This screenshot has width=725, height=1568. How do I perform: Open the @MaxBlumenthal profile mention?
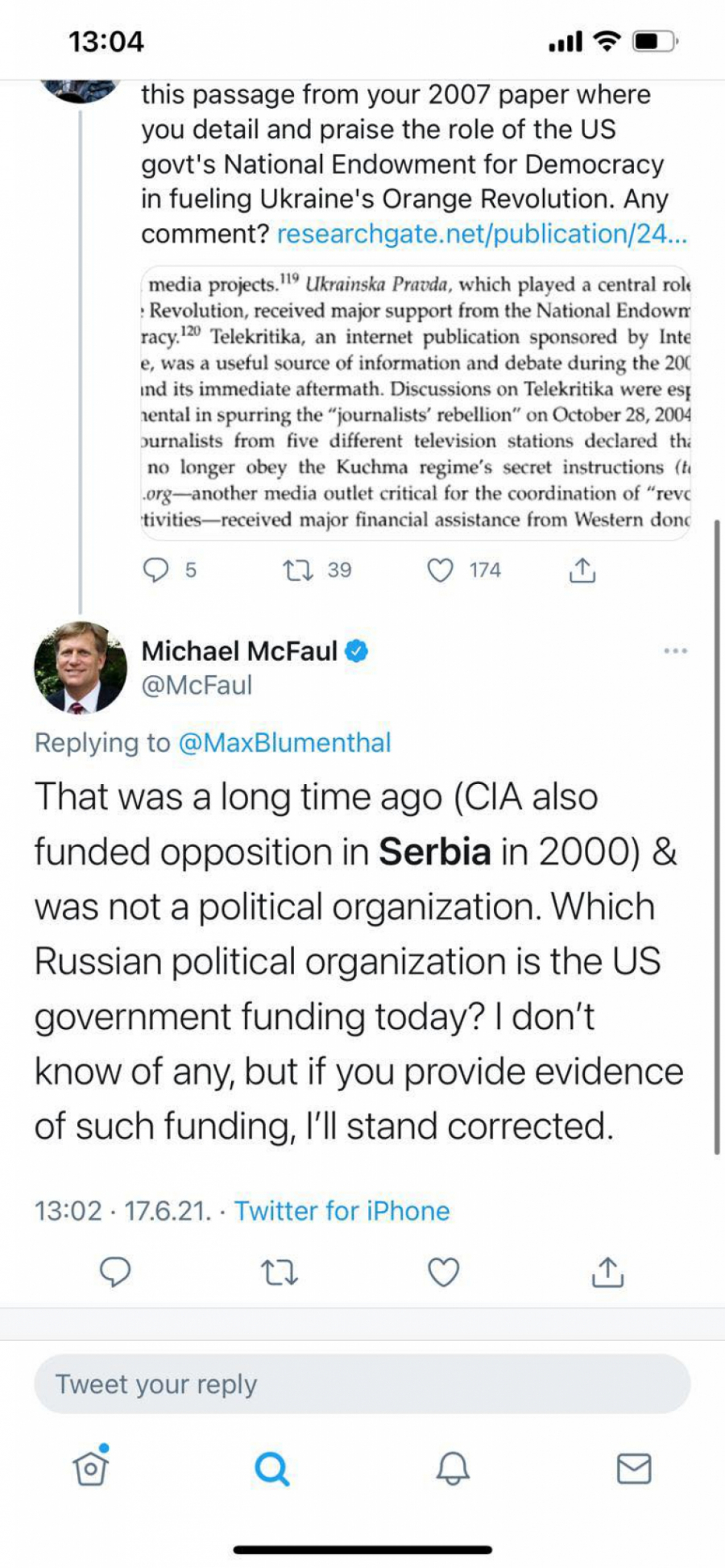click(x=284, y=742)
